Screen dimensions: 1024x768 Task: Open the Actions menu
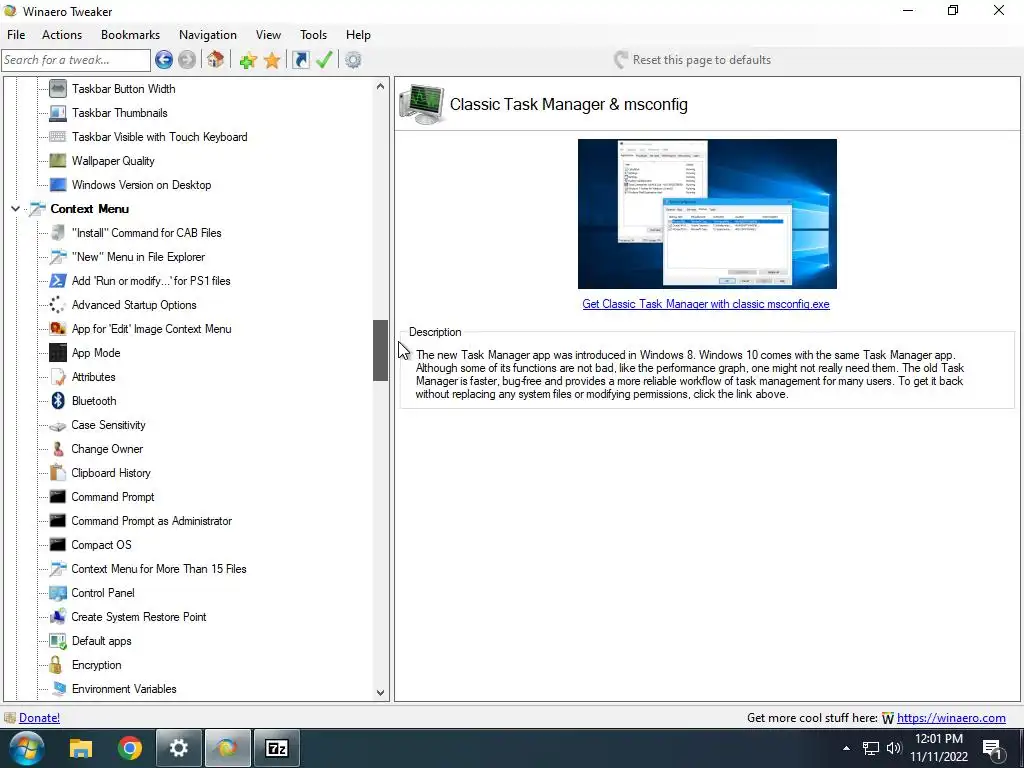pyautogui.click(x=62, y=35)
